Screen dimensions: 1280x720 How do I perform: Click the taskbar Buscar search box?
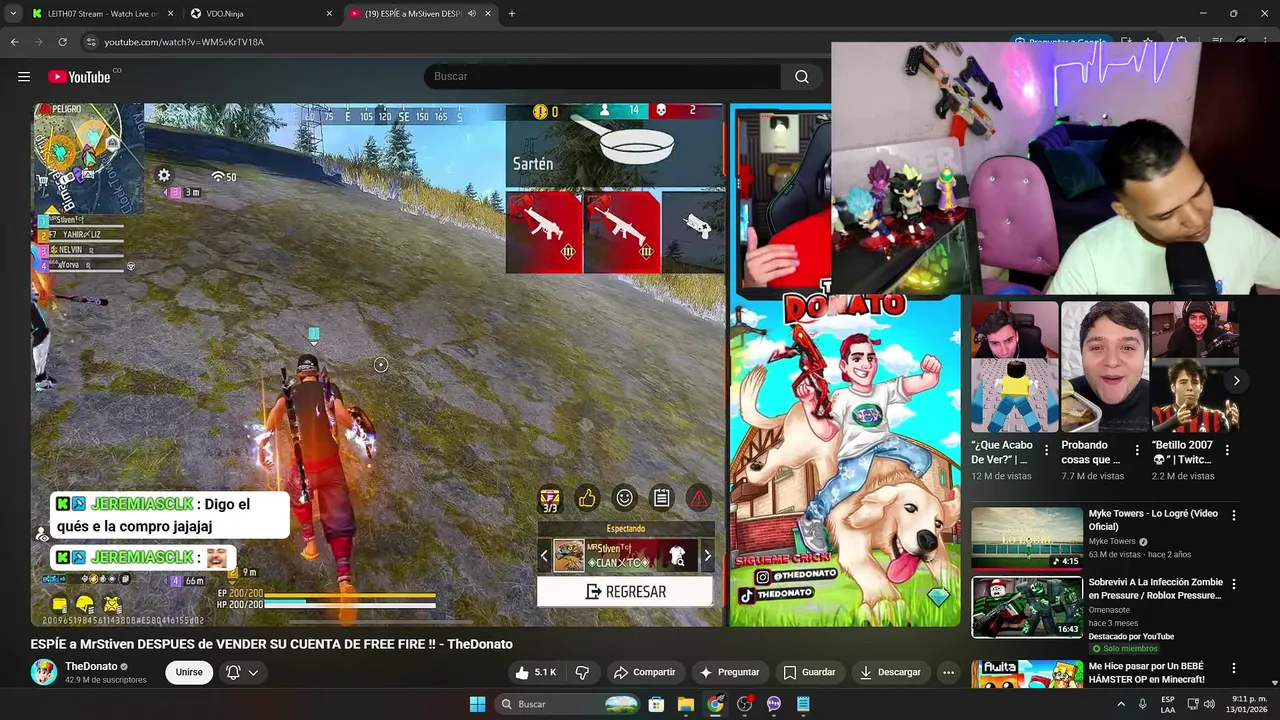[568, 704]
